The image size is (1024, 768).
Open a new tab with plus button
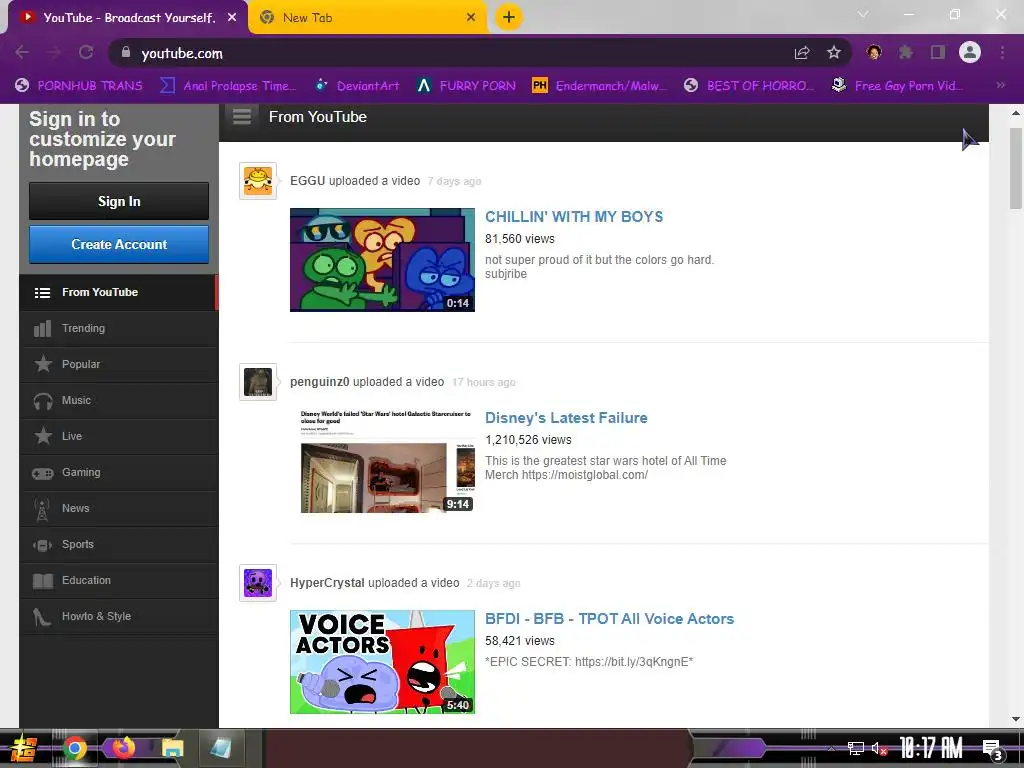(509, 17)
